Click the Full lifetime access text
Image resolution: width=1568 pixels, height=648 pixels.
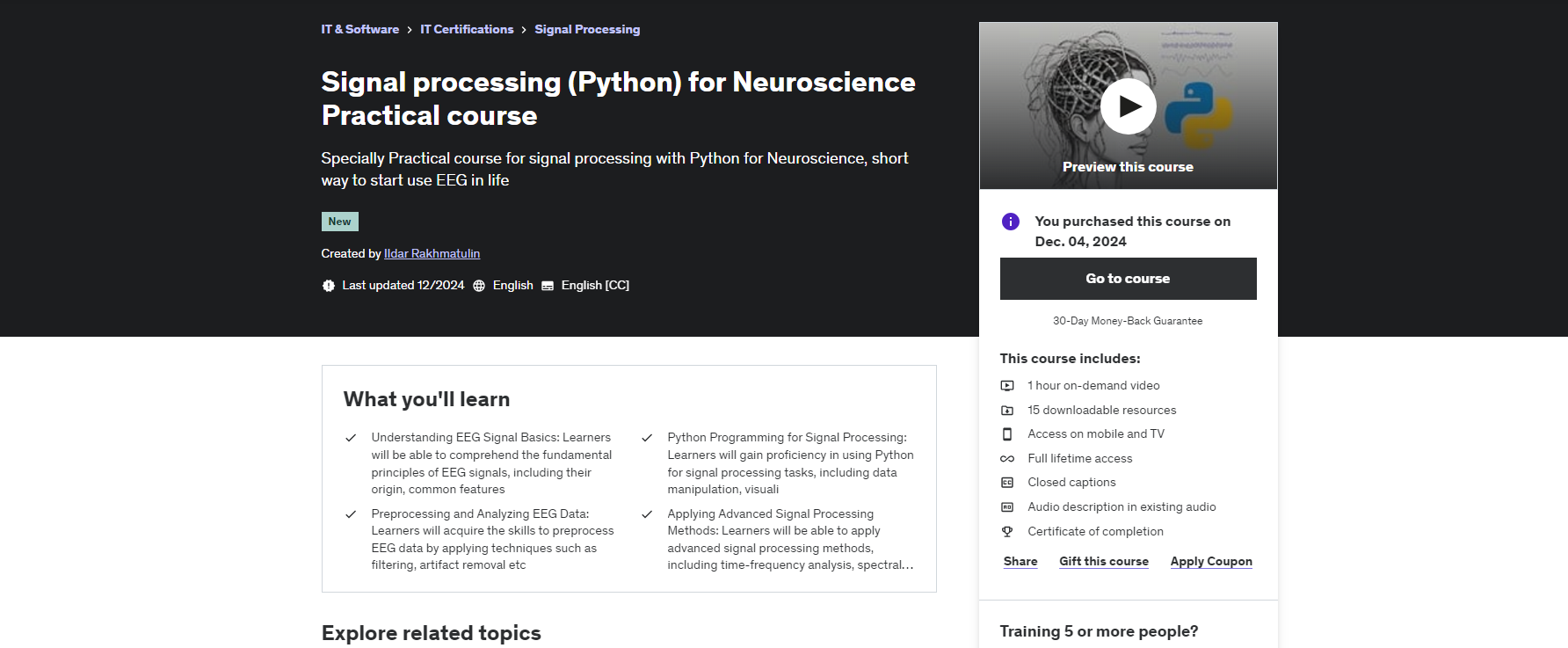coord(1079,459)
